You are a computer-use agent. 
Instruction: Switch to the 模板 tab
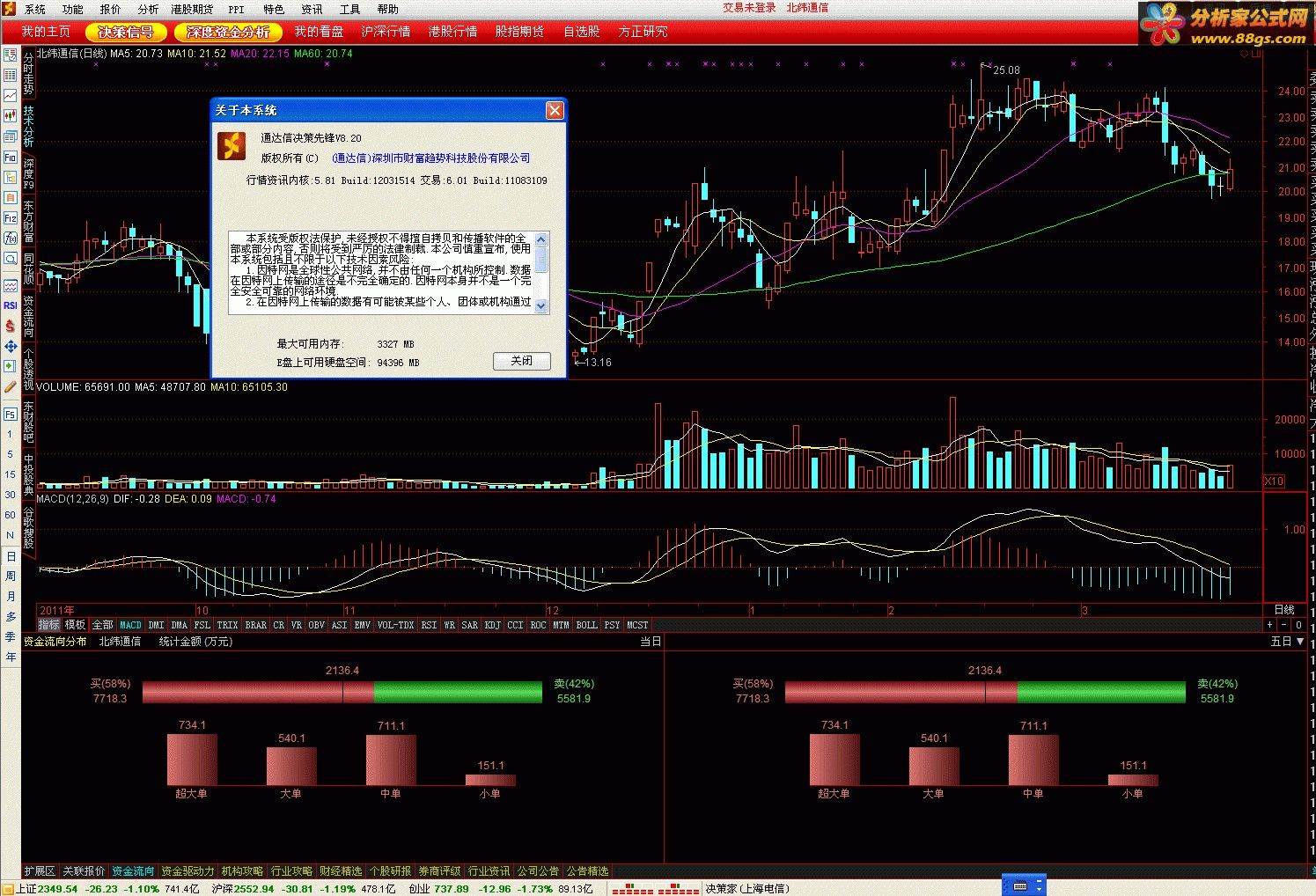tap(76, 625)
